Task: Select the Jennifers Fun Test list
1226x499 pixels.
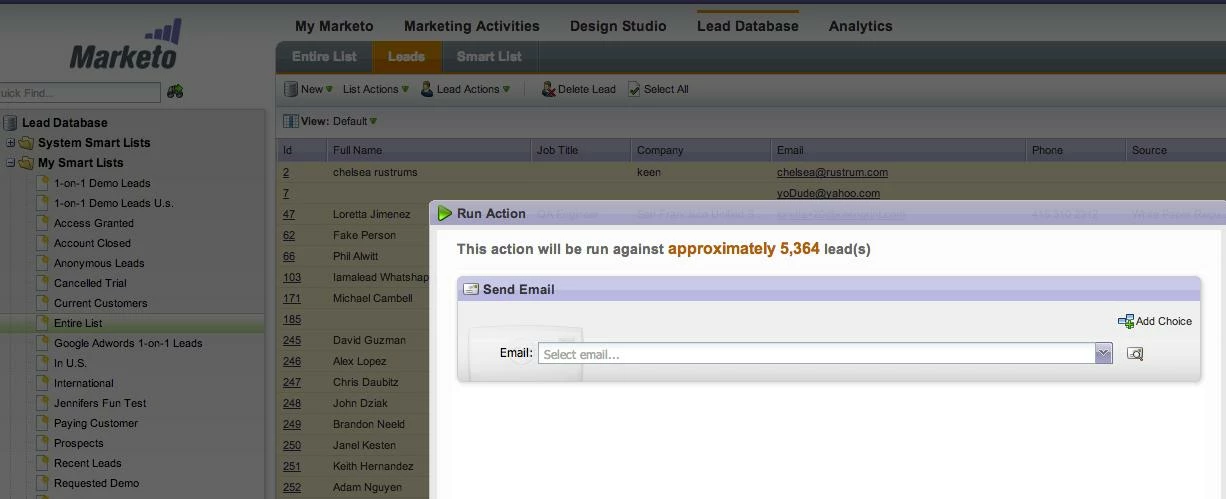Action: coord(100,403)
